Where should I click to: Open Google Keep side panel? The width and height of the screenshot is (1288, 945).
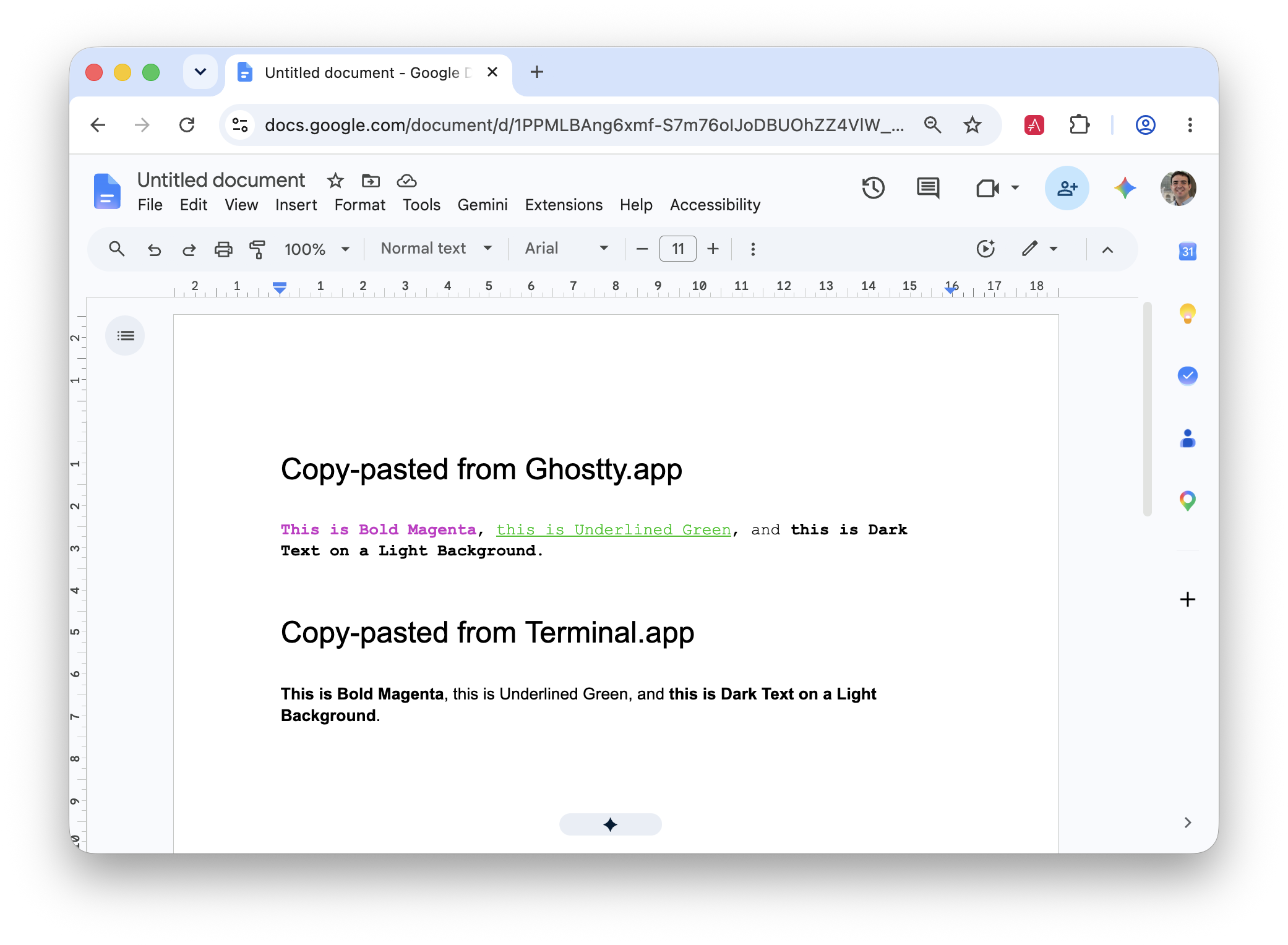coord(1187,314)
